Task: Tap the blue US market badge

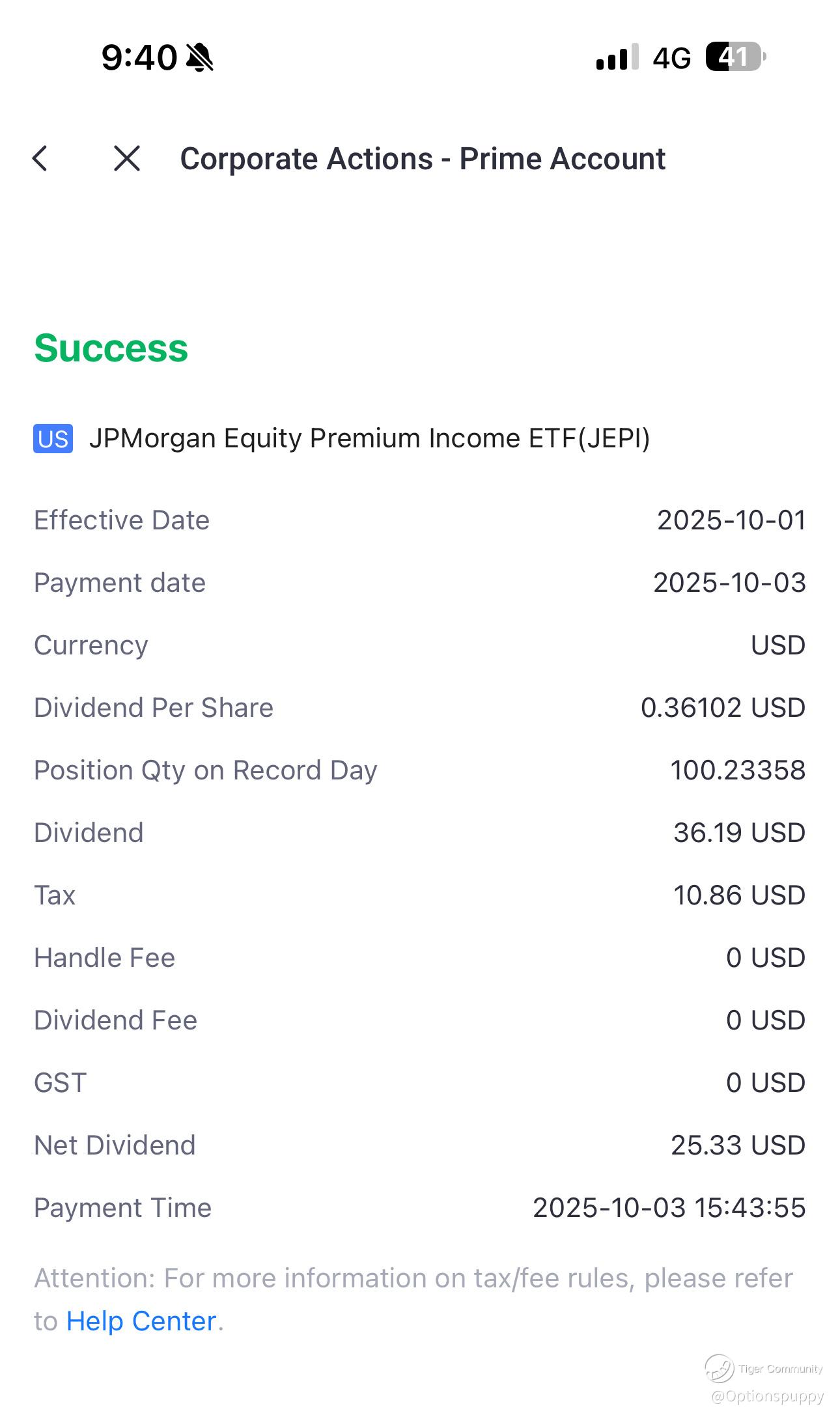Action: [53, 438]
